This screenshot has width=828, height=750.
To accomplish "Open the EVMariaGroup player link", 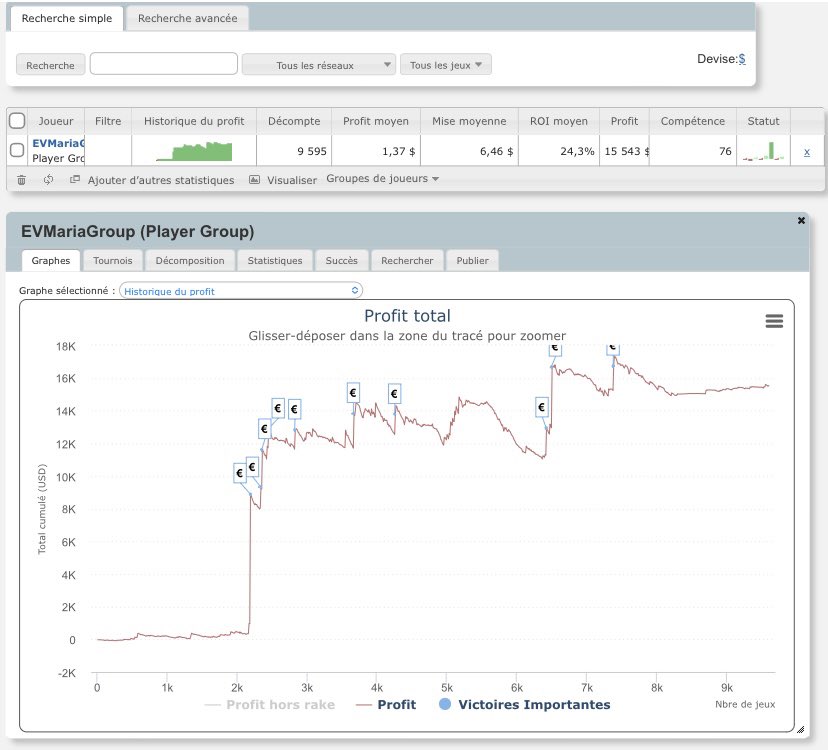I will pos(58,143).
